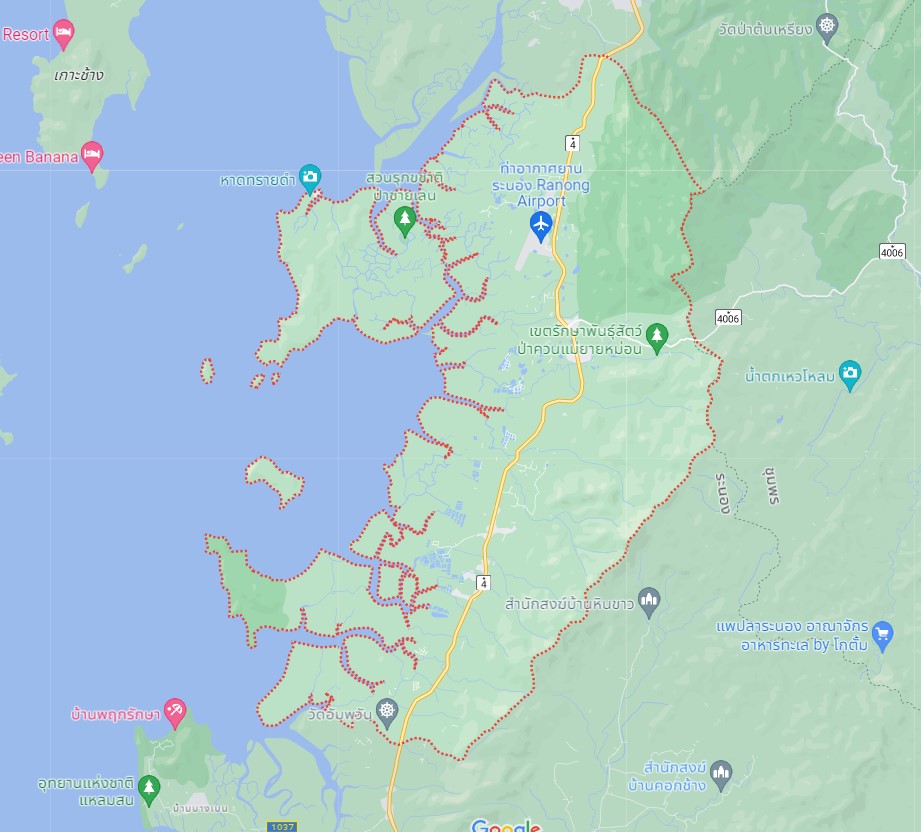Image resolution: width=921 pixels, height=832 pixels.
Task: Click the highway 4 shield near the airport
Action: 572,143
